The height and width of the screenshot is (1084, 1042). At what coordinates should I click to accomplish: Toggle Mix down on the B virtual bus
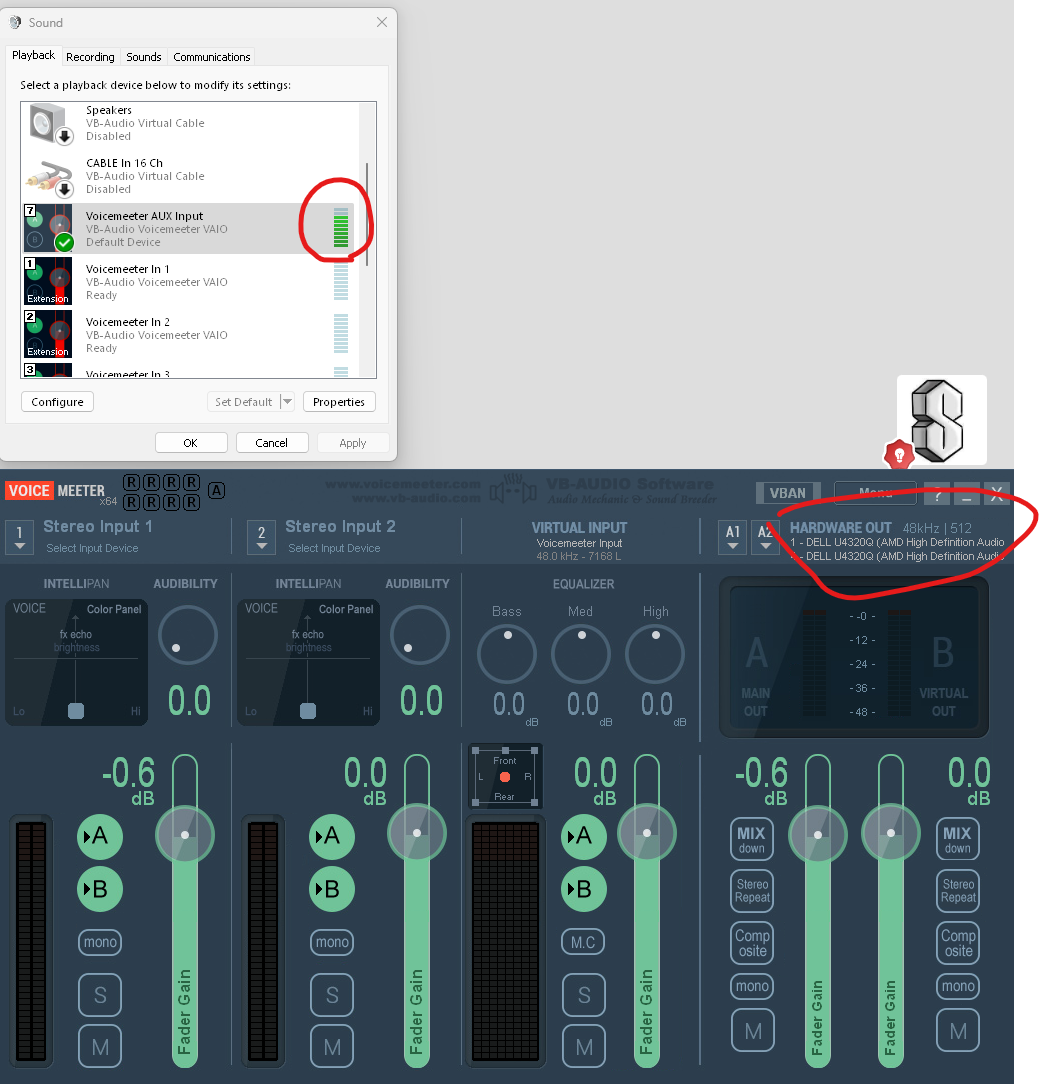click(958, 839)
